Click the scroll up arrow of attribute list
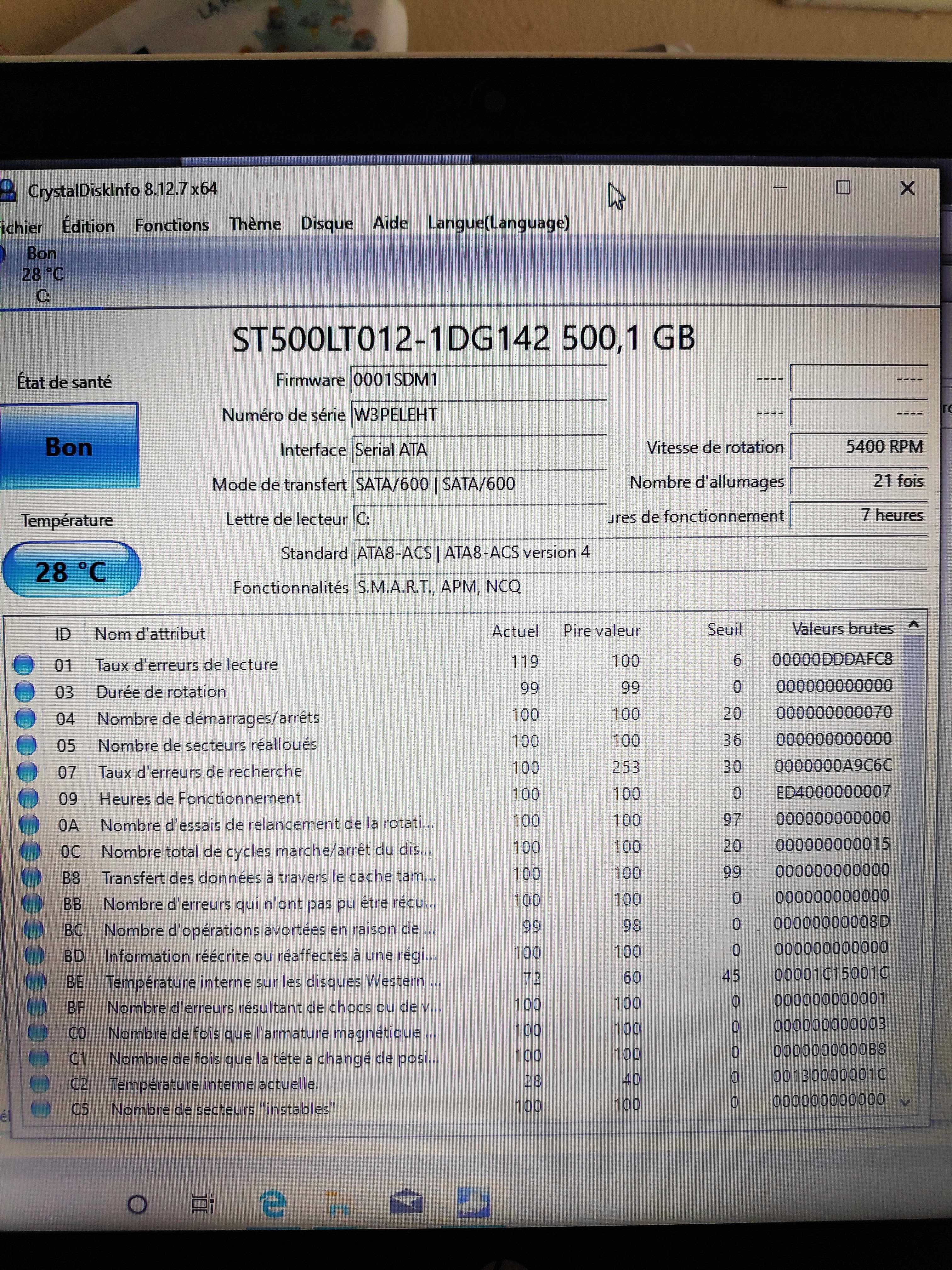Screen dimensions: 952x1270 pos(914,625)
